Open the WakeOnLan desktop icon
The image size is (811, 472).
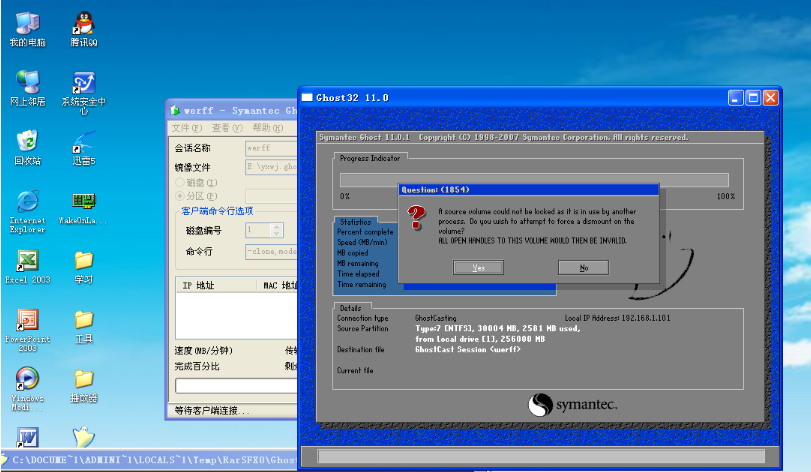tap(83, 207)
